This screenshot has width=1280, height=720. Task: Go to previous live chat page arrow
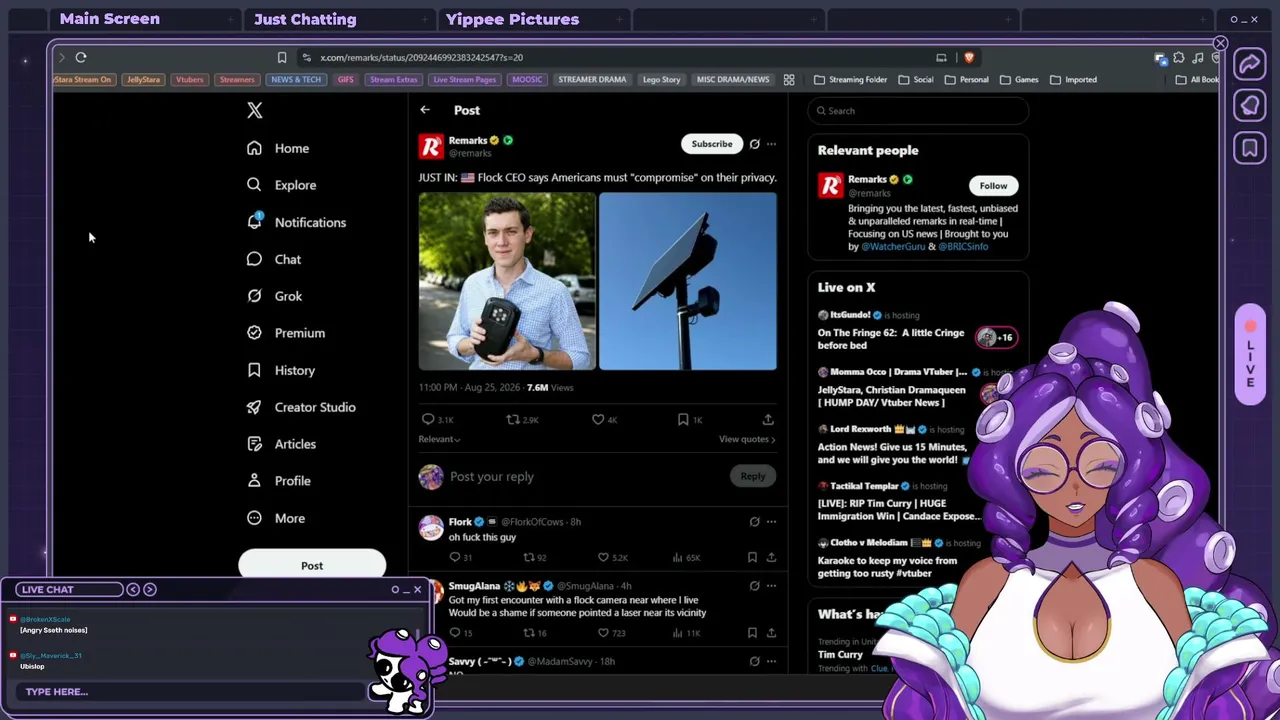[x=133, y=590]
